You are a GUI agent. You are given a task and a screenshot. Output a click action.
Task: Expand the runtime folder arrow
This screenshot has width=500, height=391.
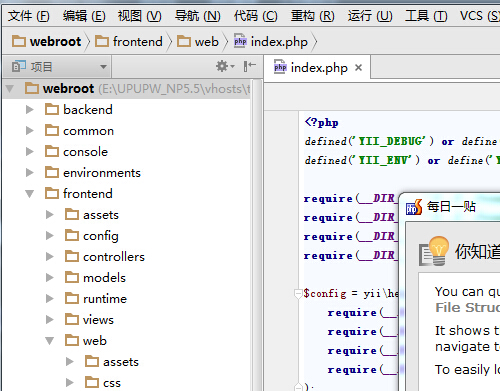tap(50, 299)
